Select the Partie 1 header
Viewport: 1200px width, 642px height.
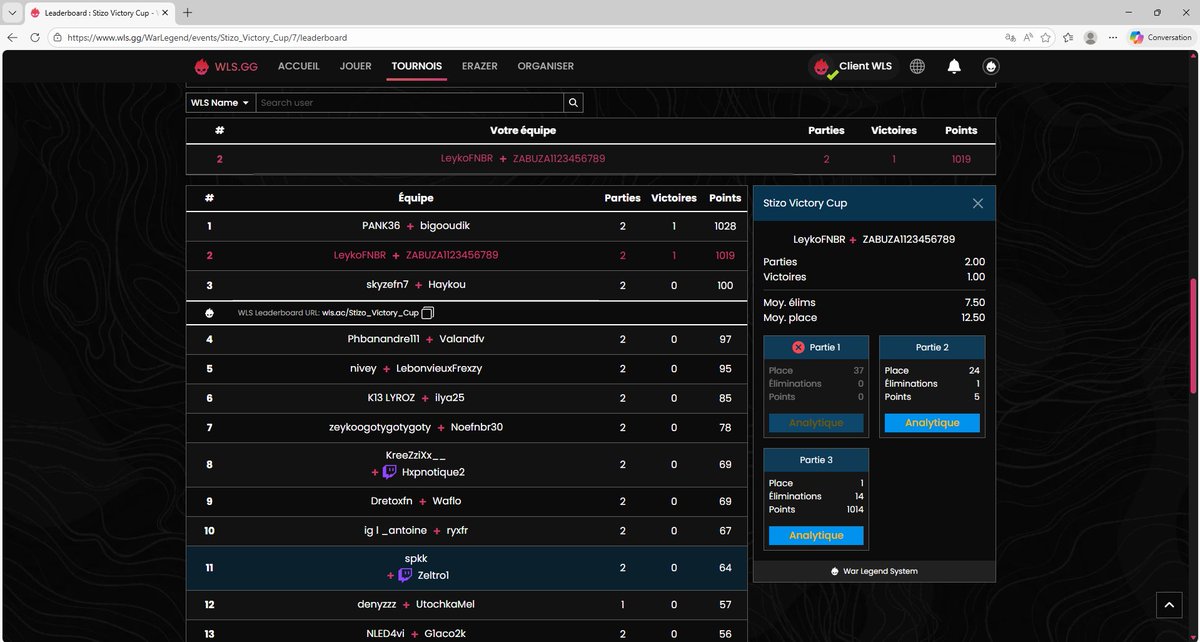[x=816, y=347]
